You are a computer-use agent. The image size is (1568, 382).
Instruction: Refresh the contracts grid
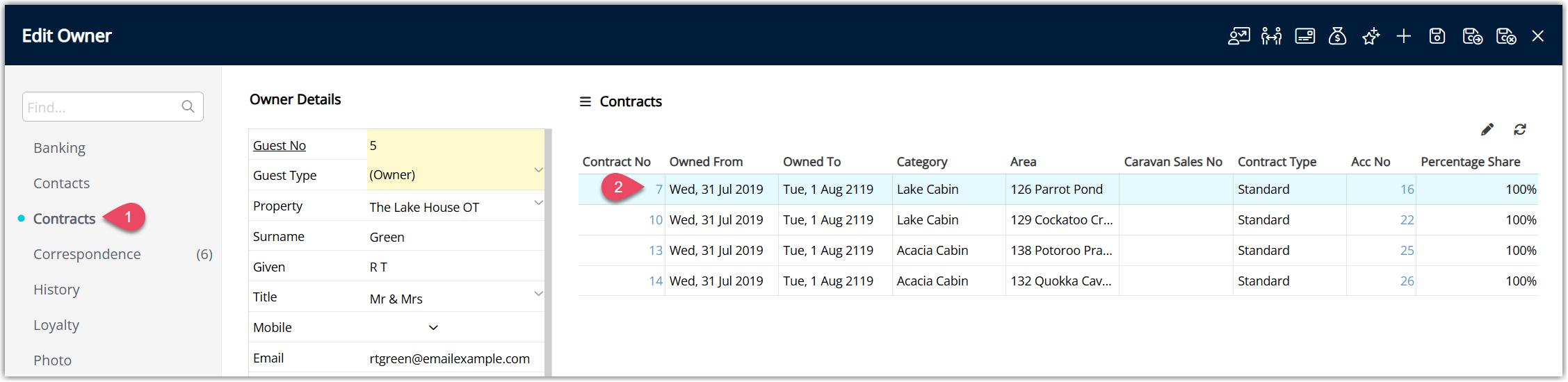tap(1520, 130)
